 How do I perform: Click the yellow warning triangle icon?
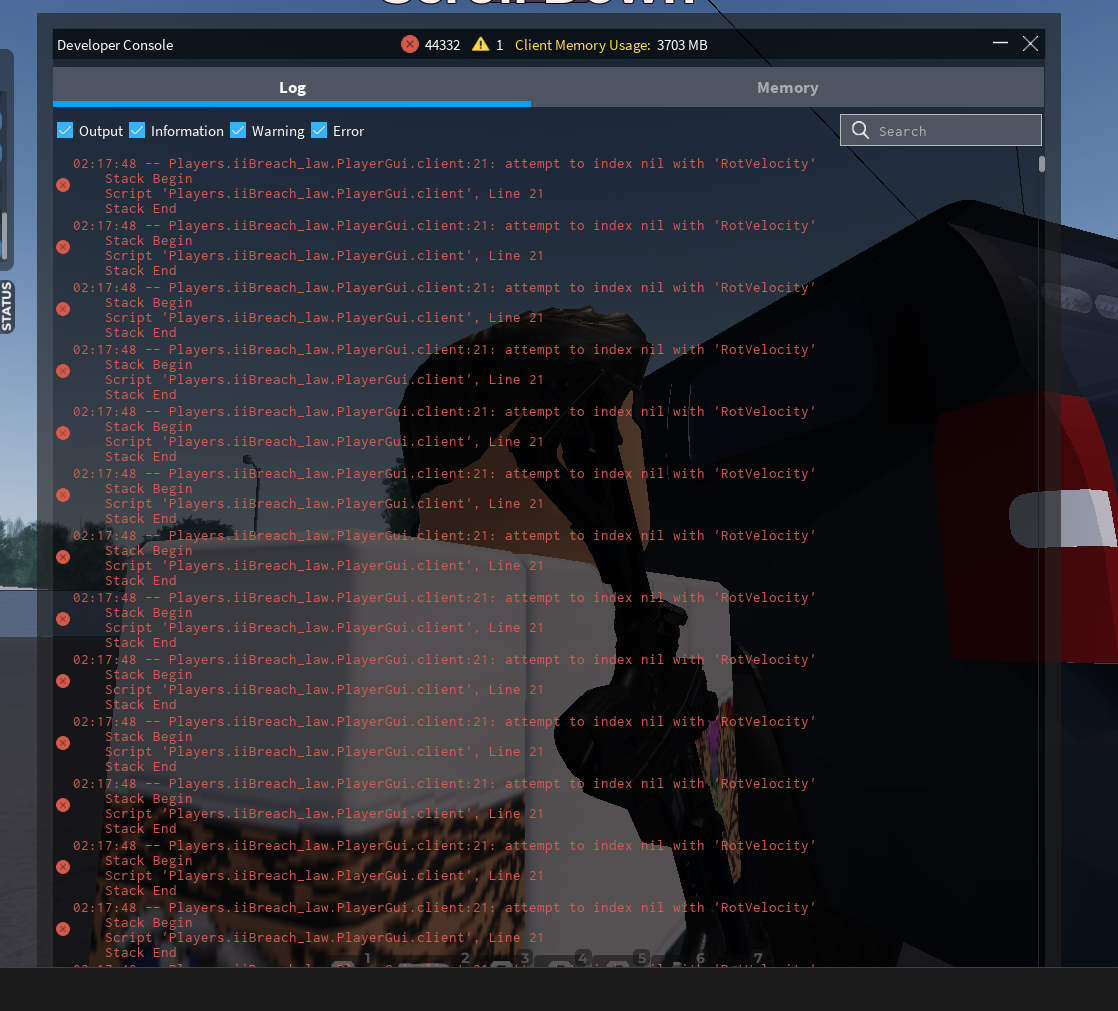click(x=480, y=44)
